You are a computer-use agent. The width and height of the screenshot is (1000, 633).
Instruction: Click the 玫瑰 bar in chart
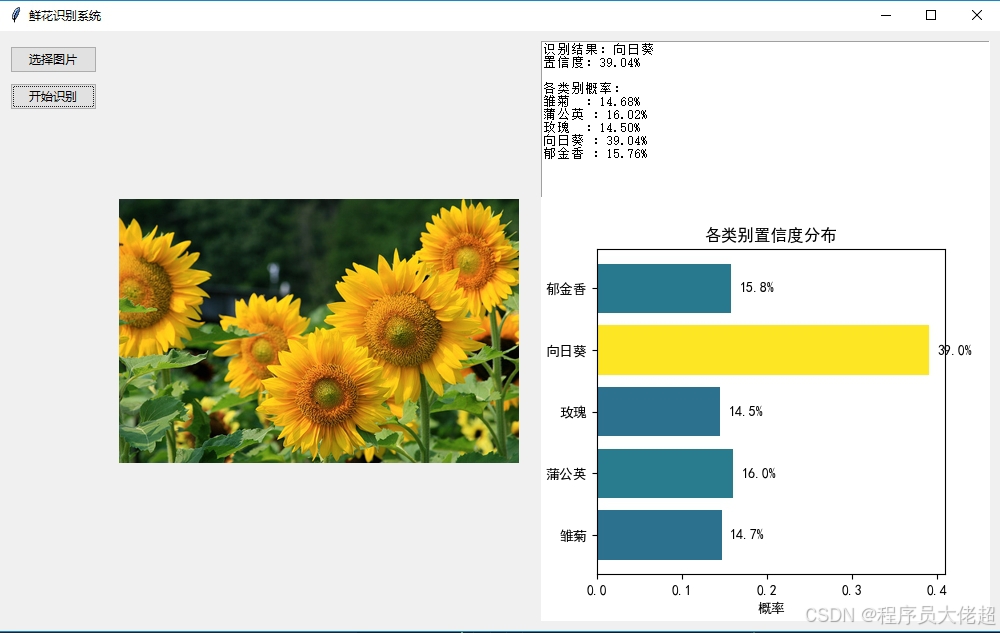(x=659, y=411)
